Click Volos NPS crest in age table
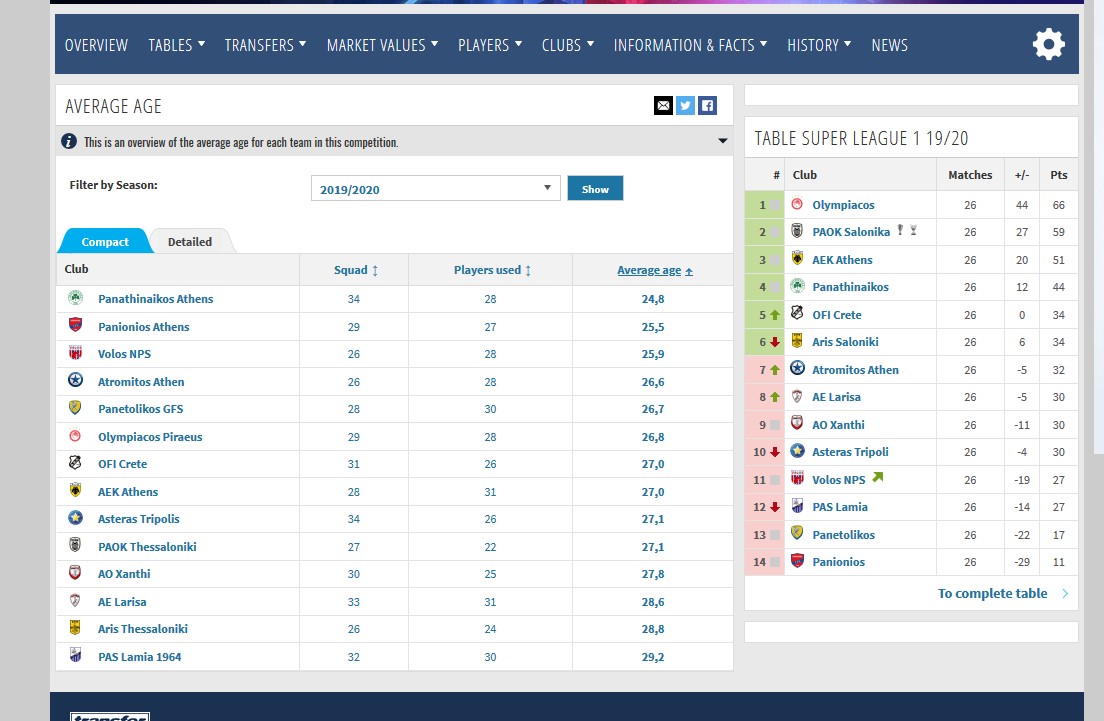 (x=75, y=353)
